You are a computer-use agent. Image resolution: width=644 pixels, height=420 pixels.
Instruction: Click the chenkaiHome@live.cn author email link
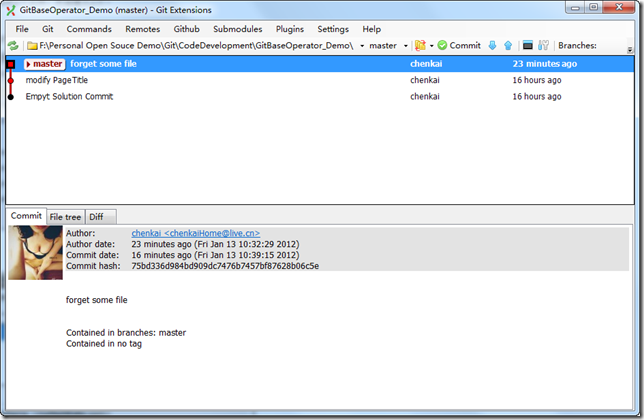196,233
